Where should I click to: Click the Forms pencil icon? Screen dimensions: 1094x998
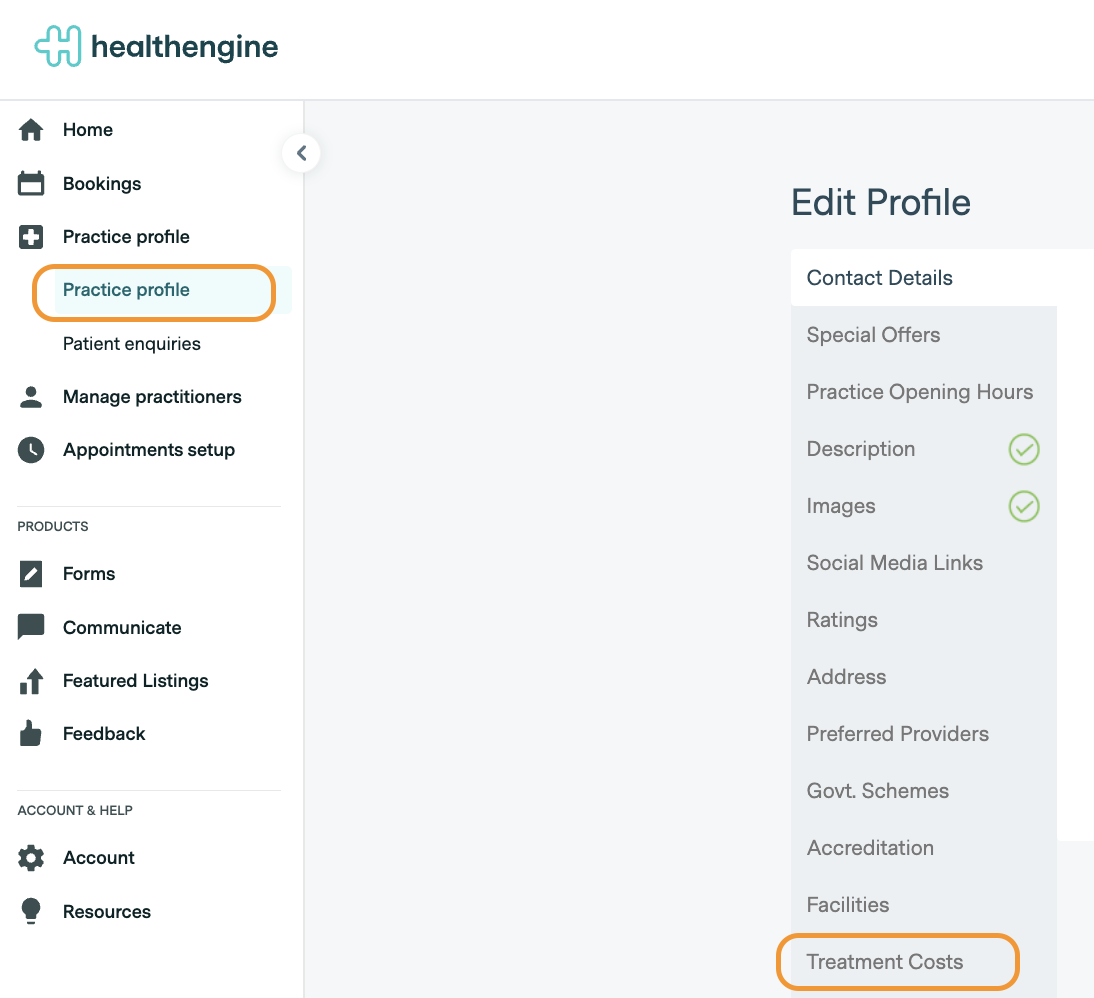31,574
